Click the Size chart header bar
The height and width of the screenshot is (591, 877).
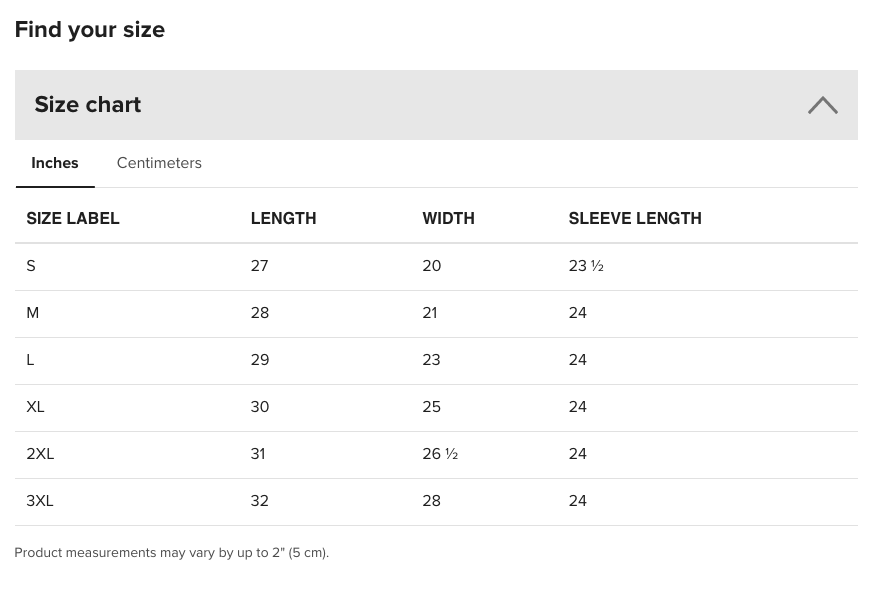click(x=436, y=105)
